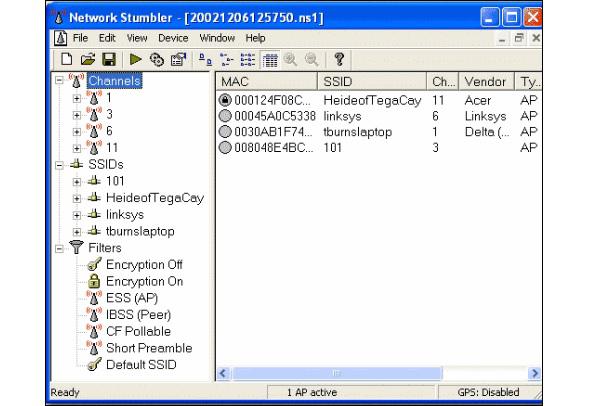
Task: Expand channel 11 node
Action: coord(77,148)
